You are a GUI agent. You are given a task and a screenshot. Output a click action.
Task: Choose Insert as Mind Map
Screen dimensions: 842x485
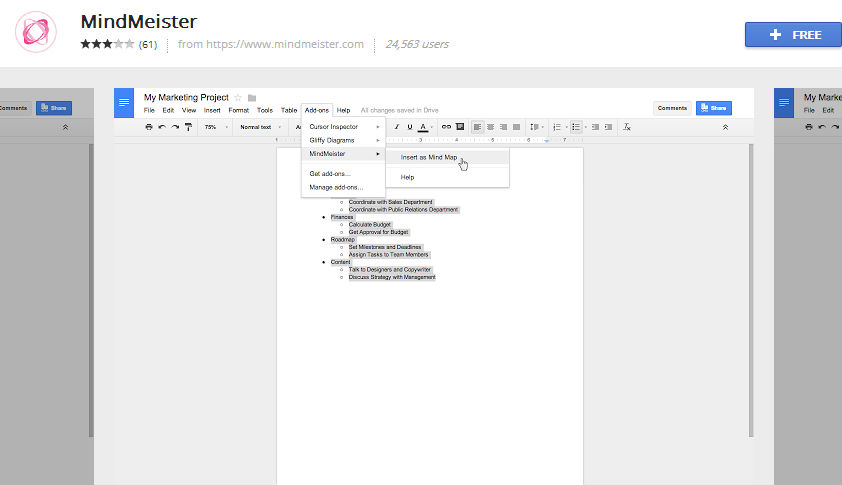(447, 157)
